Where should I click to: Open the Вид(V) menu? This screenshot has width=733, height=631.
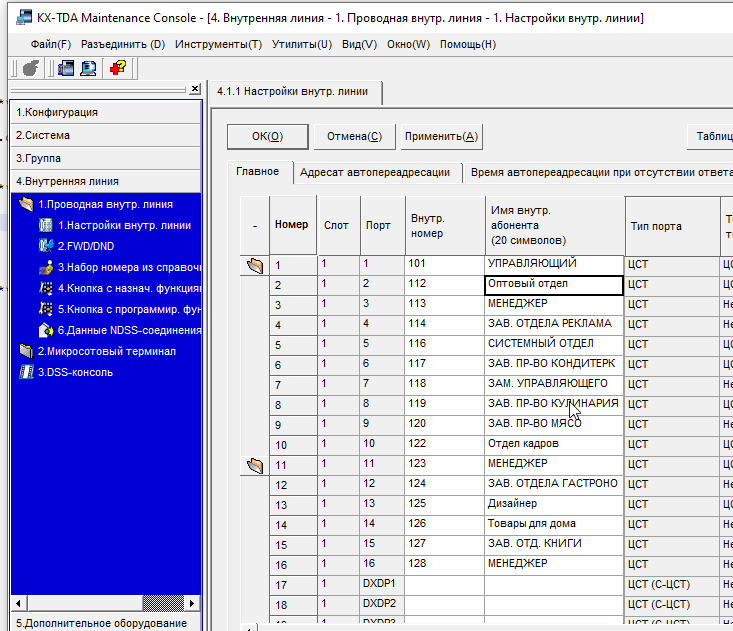pos(359,44)
